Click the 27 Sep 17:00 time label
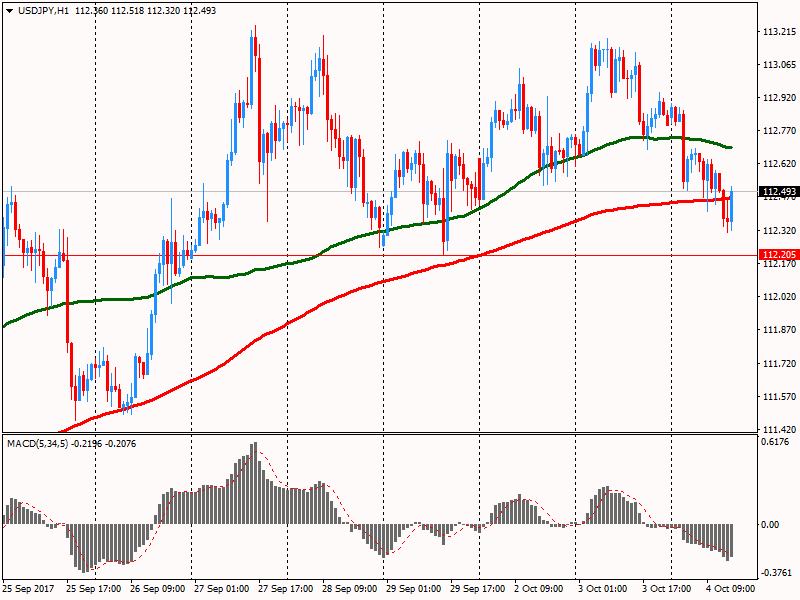 [x=285, y=589]
